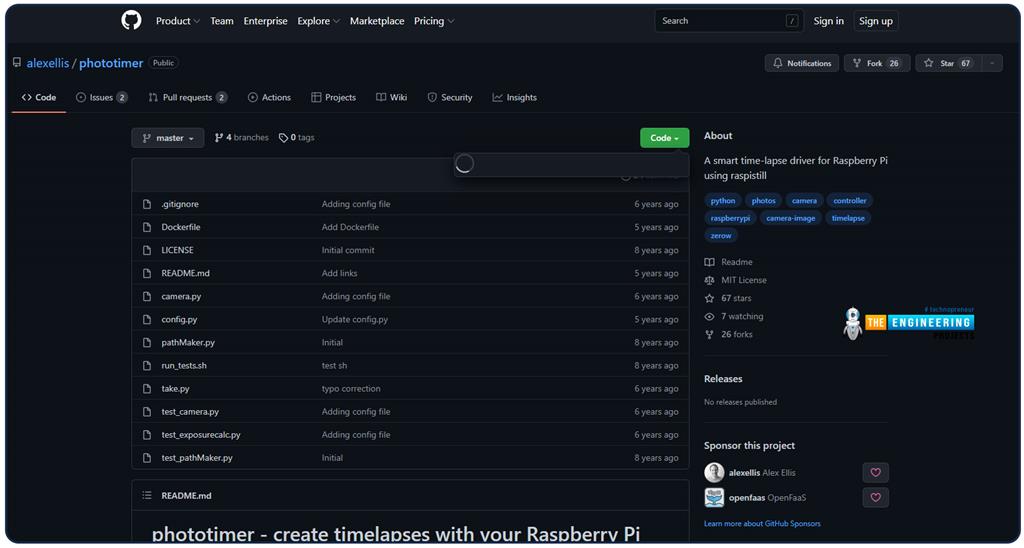Open the Pull requests tab
1024x548 pixels.
point(187,98)
